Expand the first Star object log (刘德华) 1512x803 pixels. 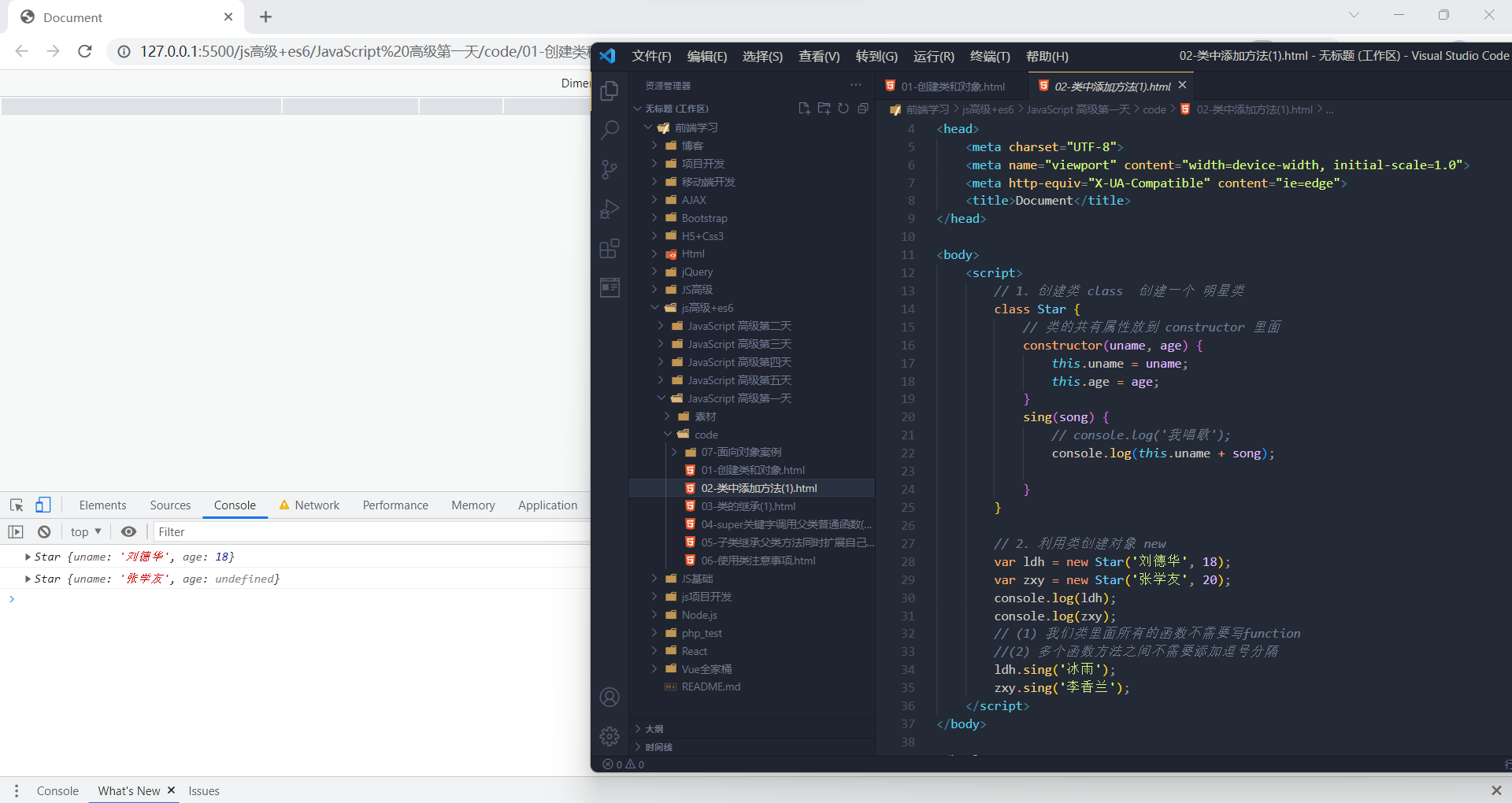click(28, 557)
